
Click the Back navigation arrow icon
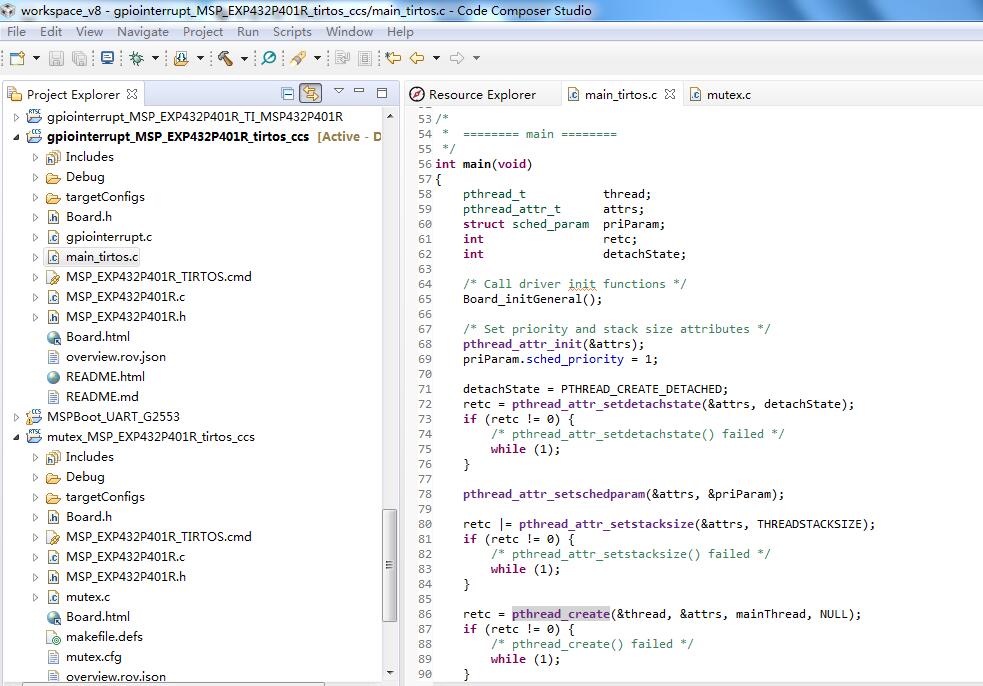coord(417,58)
